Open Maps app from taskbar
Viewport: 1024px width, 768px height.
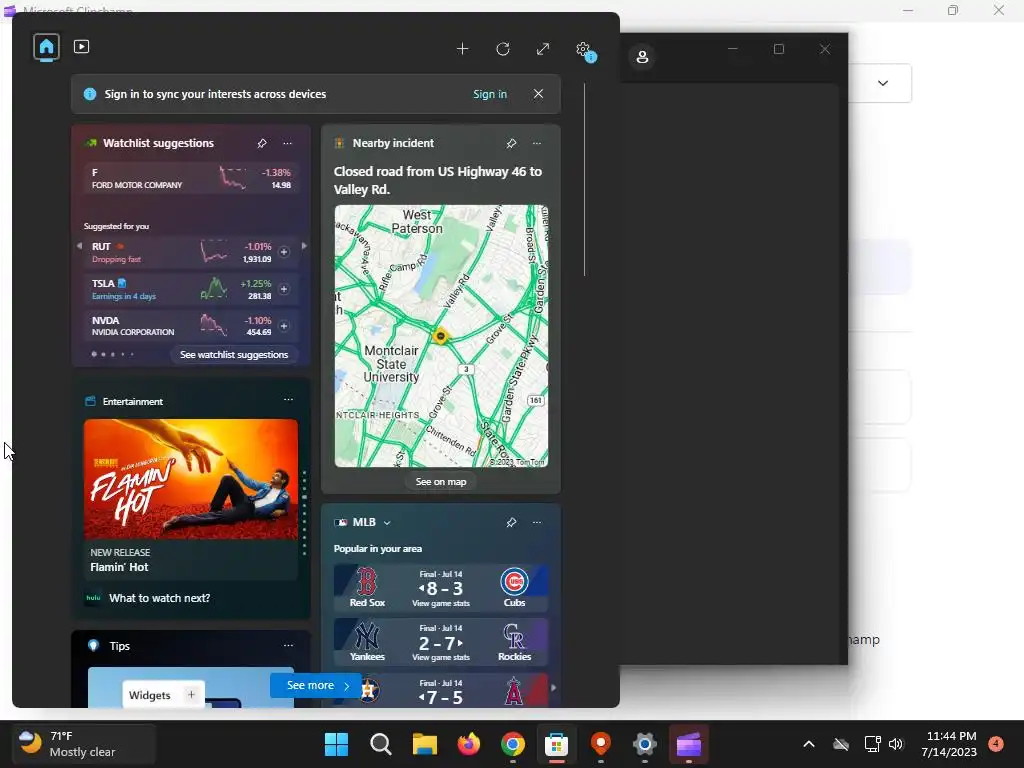(x=600, y=744)
